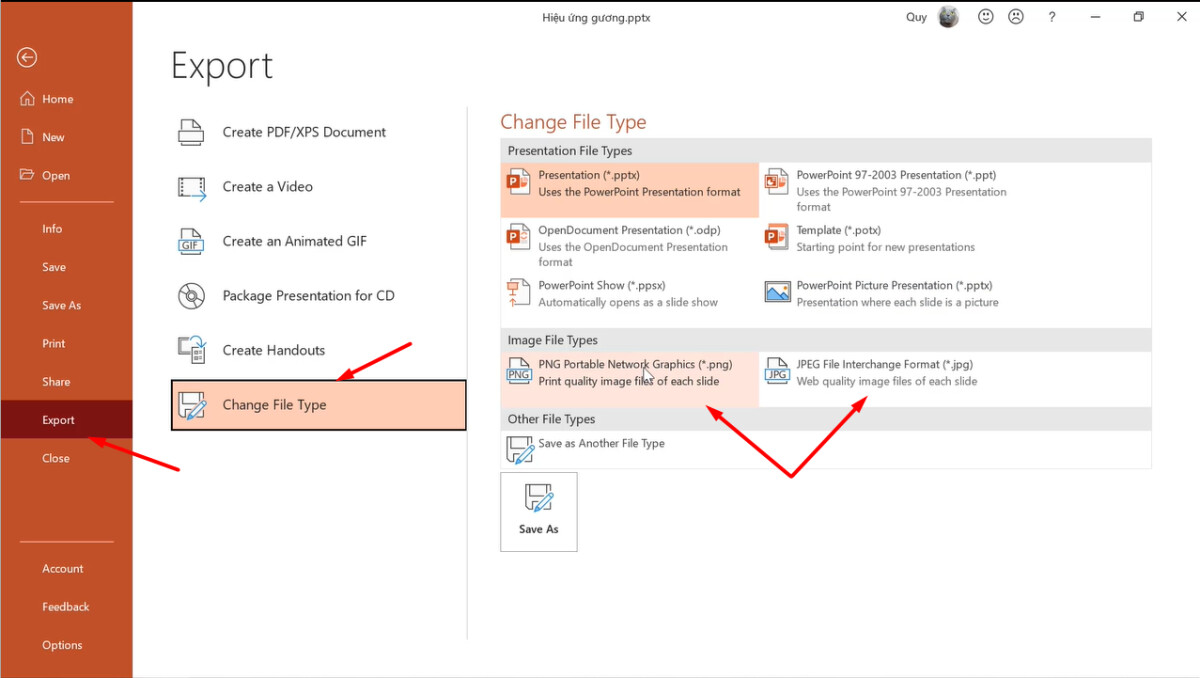
Task: Click the Create PDF/XPS Document label
Action: point(304,132)
